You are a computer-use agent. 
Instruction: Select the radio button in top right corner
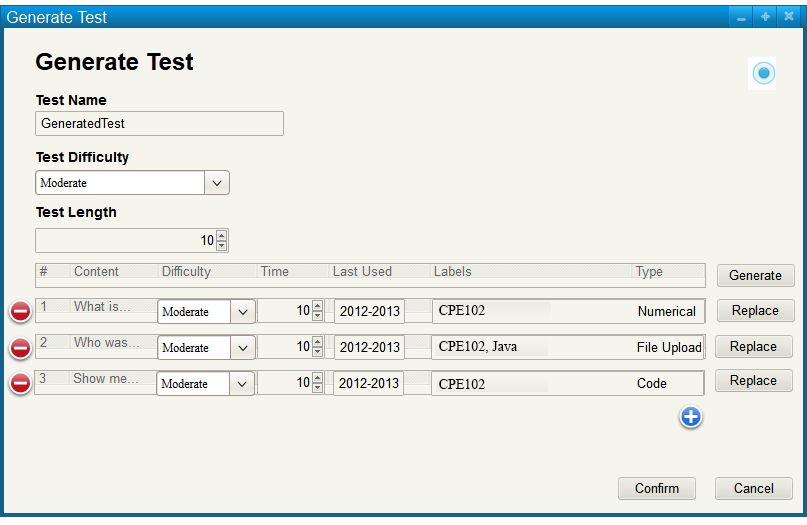(763, 73)
